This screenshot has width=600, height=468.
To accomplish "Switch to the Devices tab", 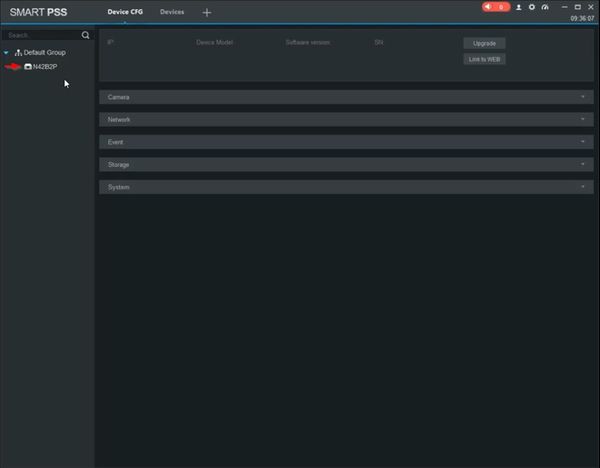I will [x=172, y=12].
